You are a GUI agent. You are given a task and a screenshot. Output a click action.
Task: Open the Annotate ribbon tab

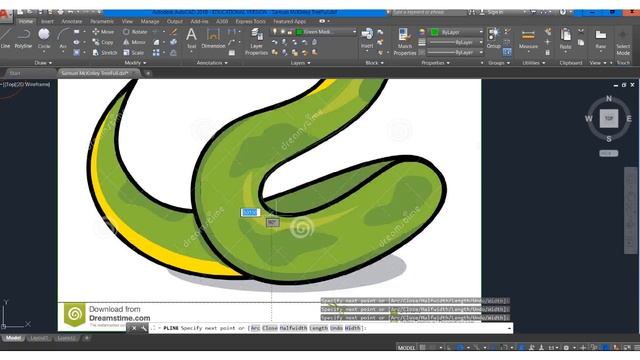point(72,21)
